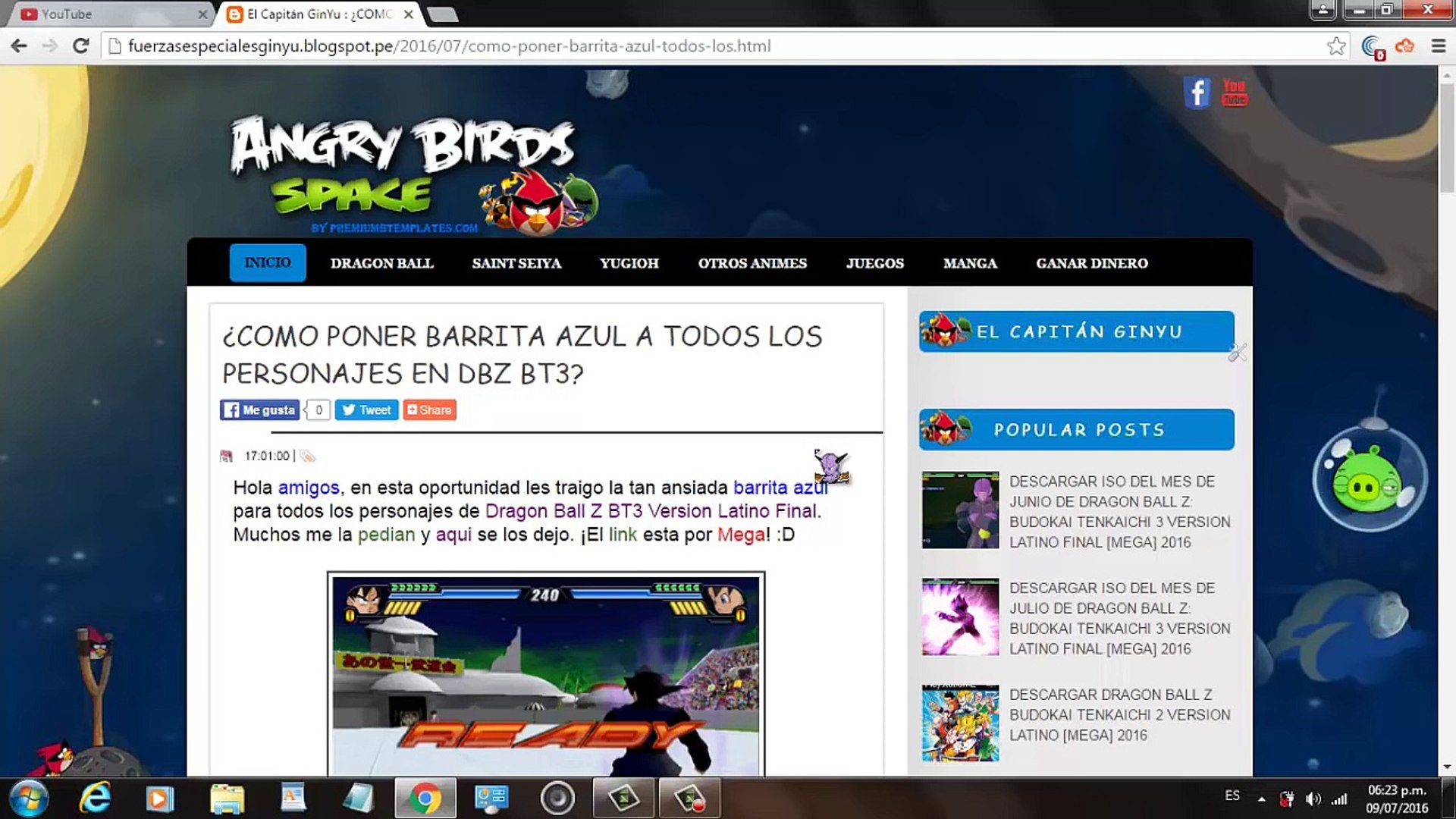Open the widget wrench edit icon
This screenshot has height=819, width=1456.
1237,353
